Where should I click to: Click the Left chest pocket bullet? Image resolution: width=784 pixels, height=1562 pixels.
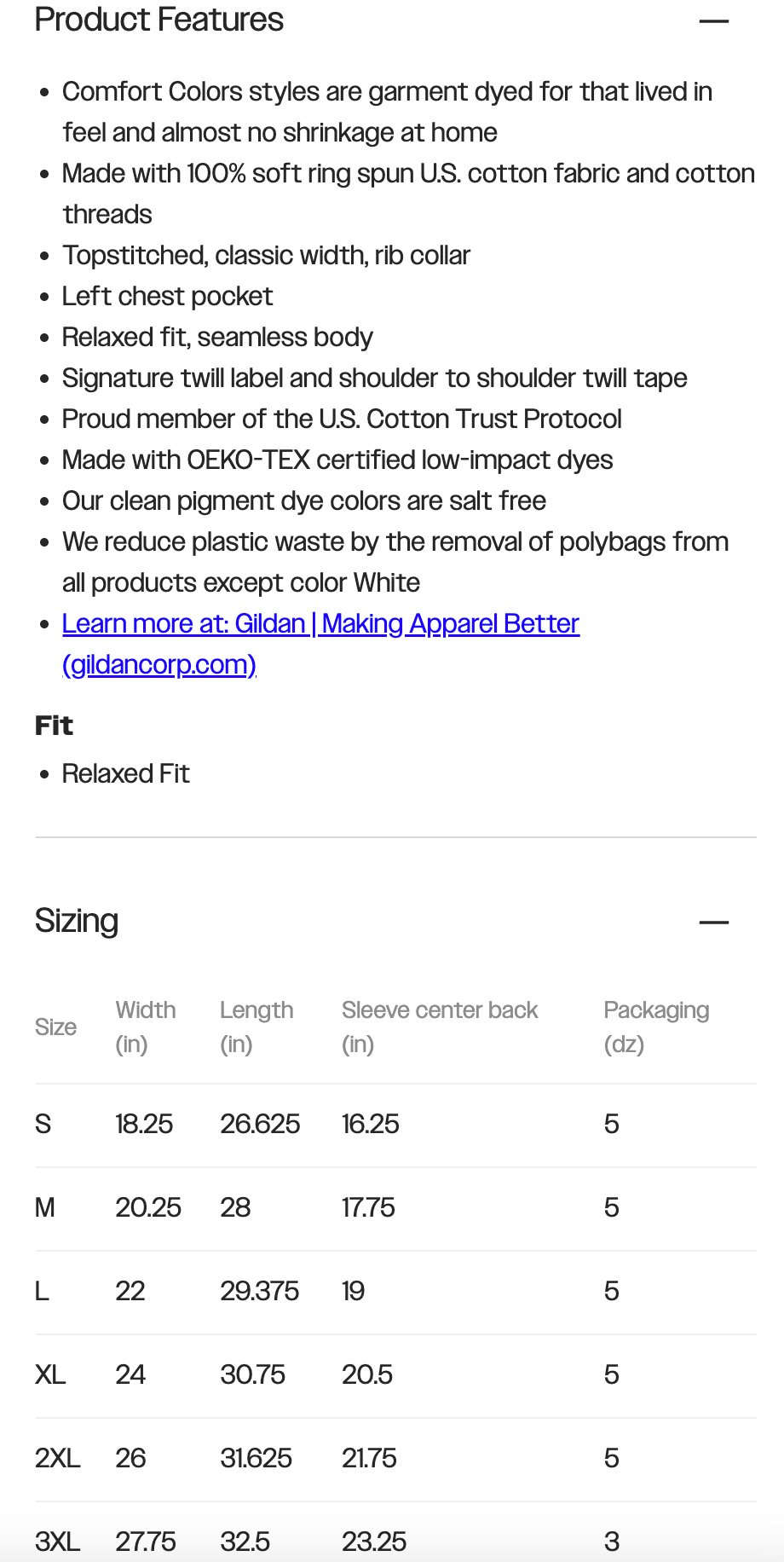[x=167, y=296]
